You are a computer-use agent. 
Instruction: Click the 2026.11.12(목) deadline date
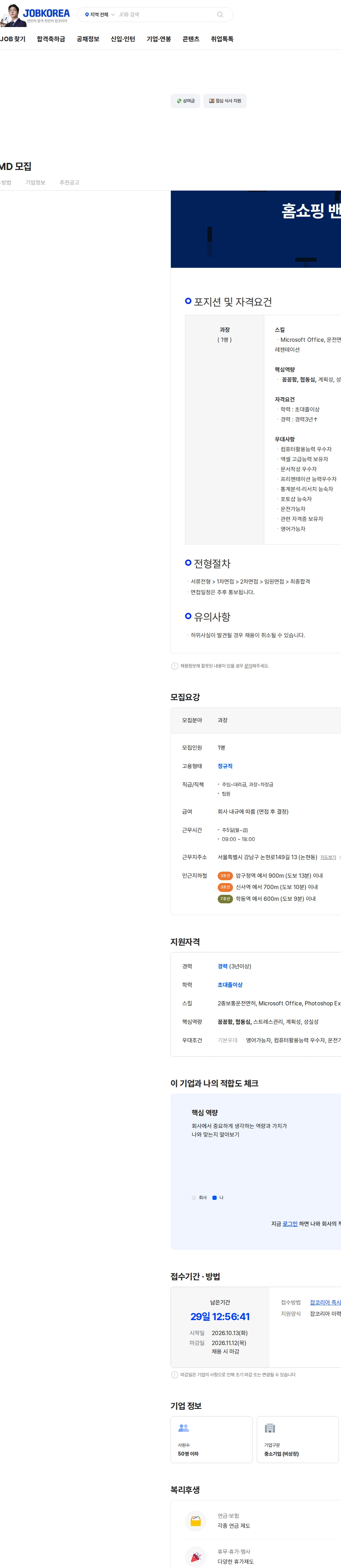[229, 1343]
